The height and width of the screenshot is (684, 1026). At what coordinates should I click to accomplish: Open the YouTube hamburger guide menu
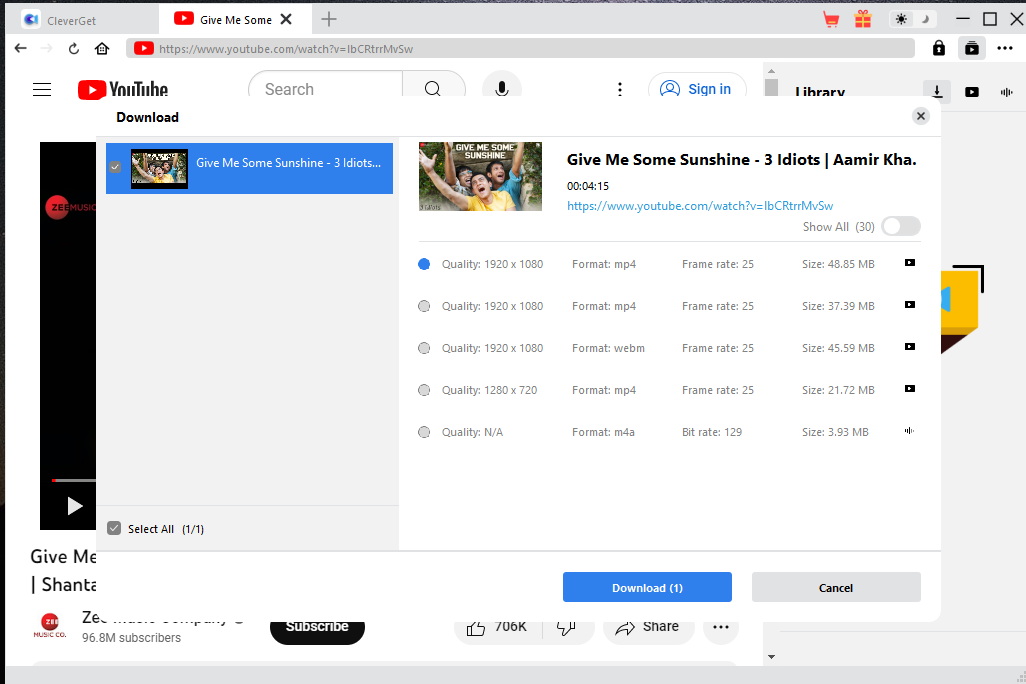(x=42, y=89)
